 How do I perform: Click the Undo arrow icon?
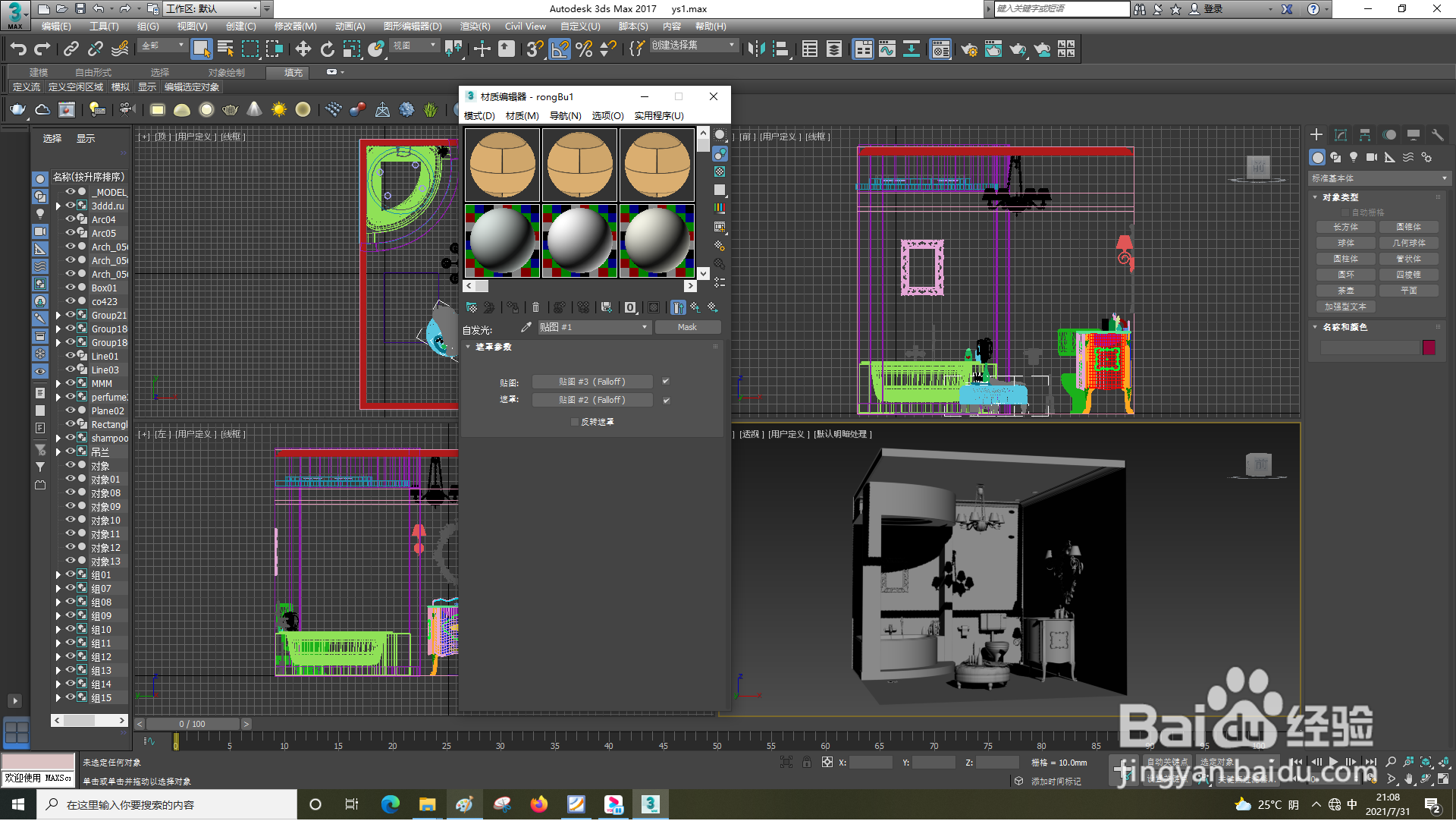point(17,49)
